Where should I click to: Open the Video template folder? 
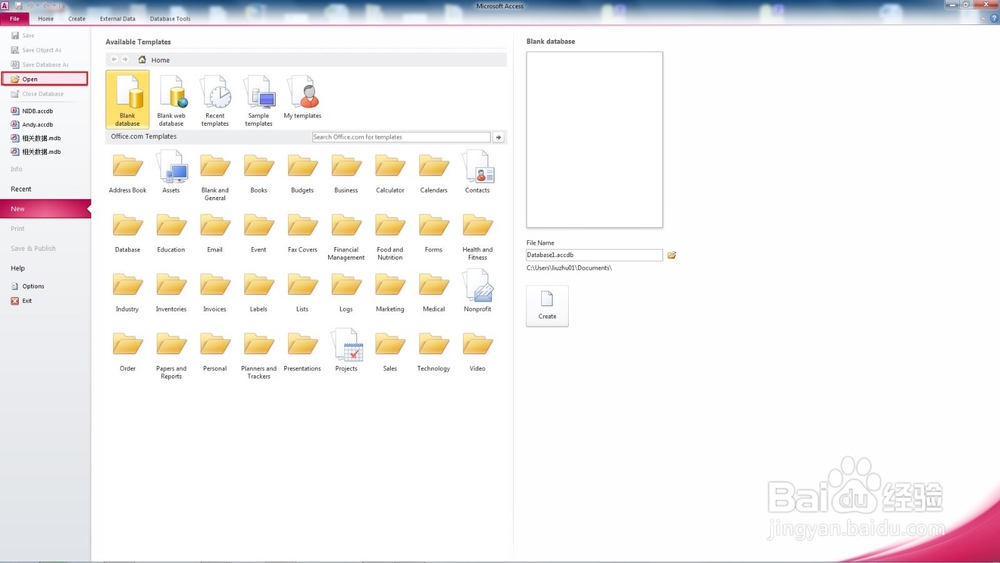point(477,351)
